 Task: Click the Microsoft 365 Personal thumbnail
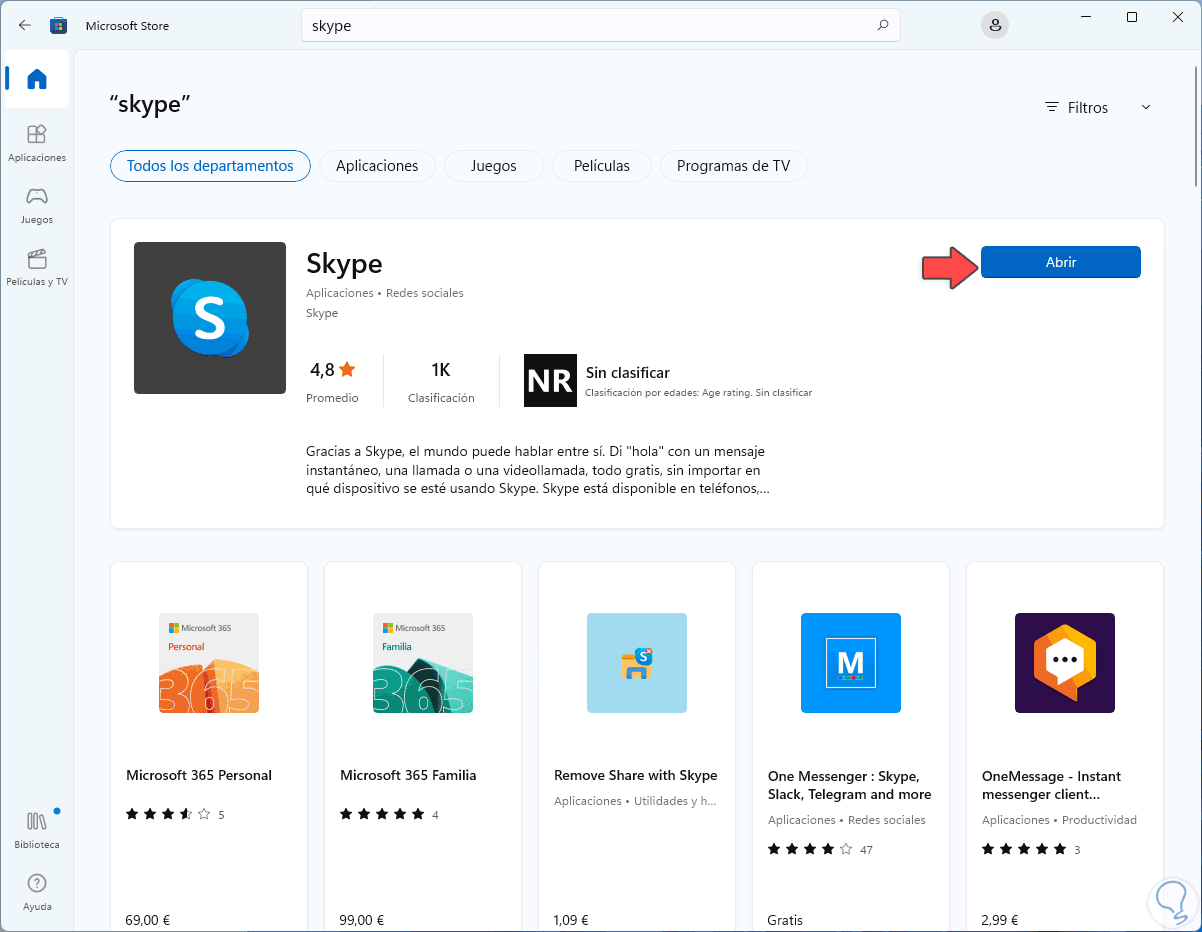(209, 663)
